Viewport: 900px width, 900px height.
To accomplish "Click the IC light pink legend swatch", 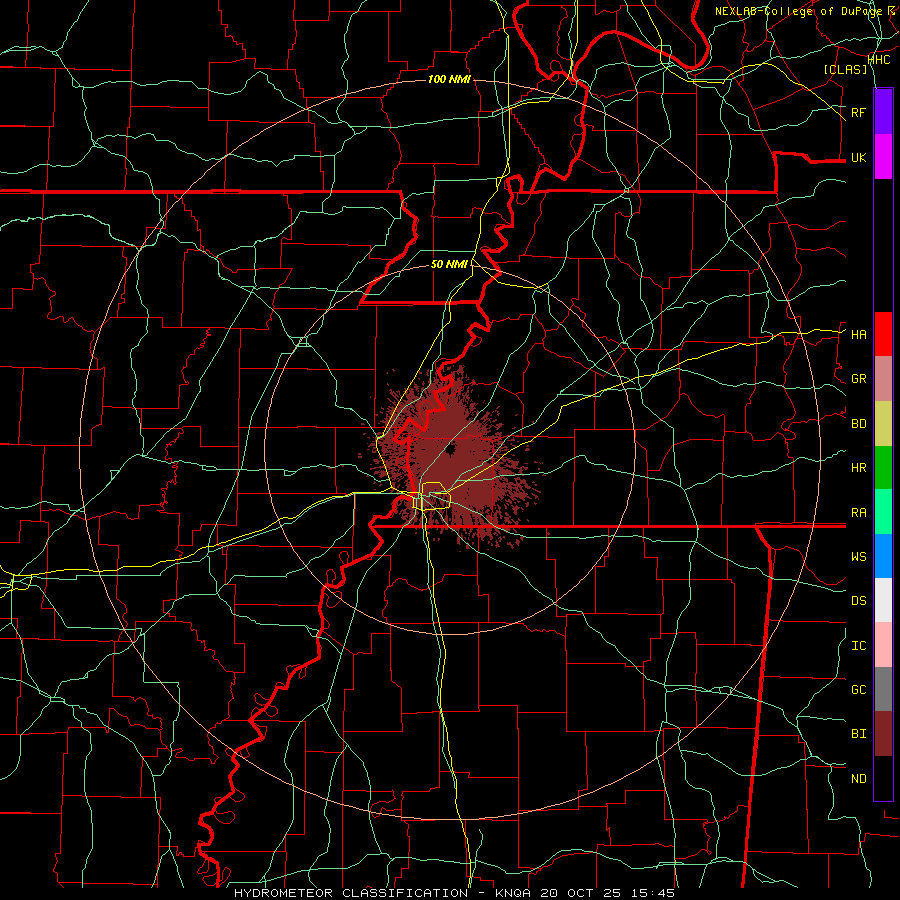I will point(883,645).
